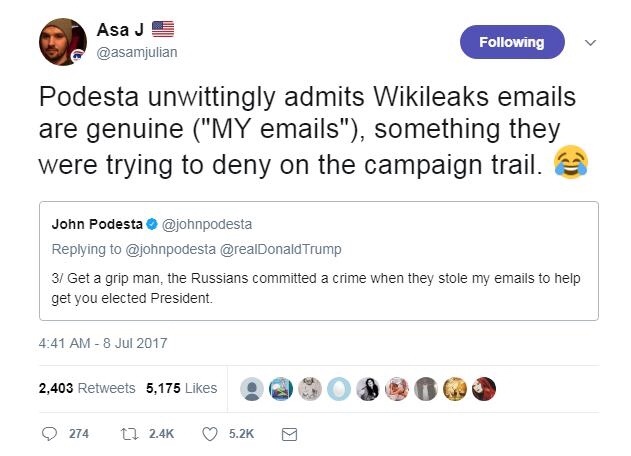Open the 4:41 AM - 8 Jul 2017 timestamp
Screen dimensions: 631x456
pos(103,343)
